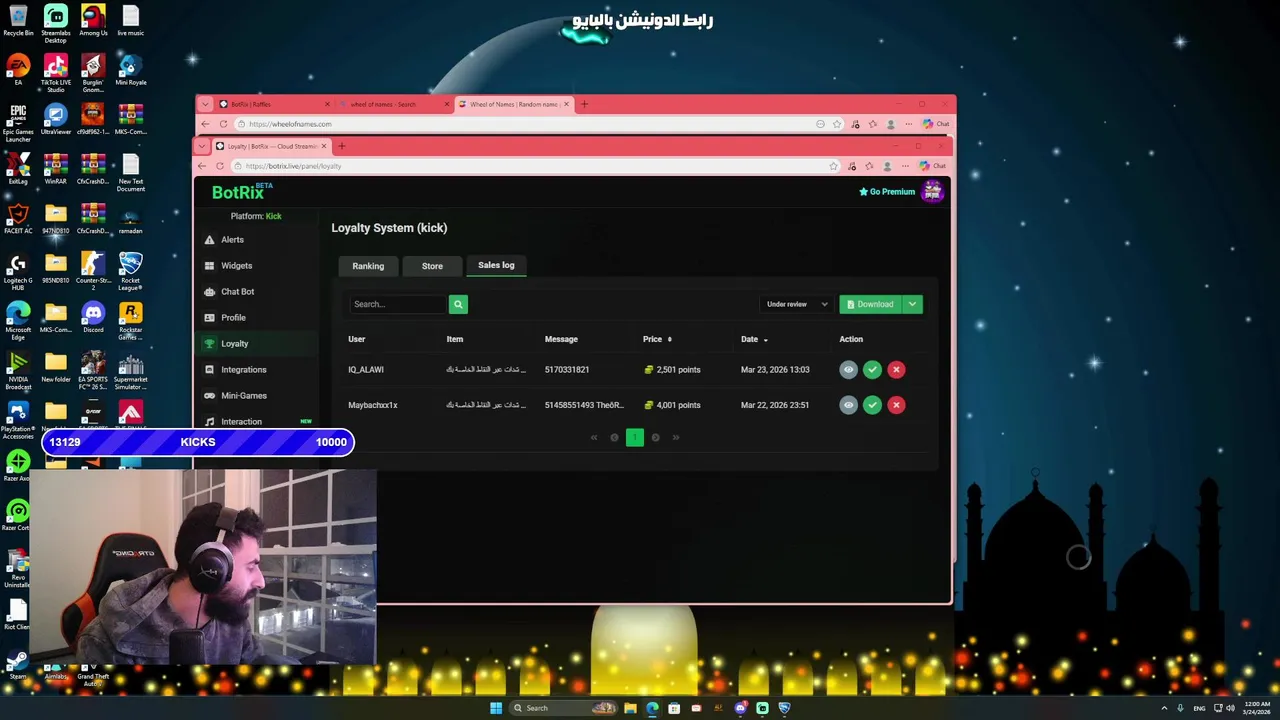Open Microsoft Edge from taskbar
This screenshot has width=1280, height=720.
click(x=652, y=708)
